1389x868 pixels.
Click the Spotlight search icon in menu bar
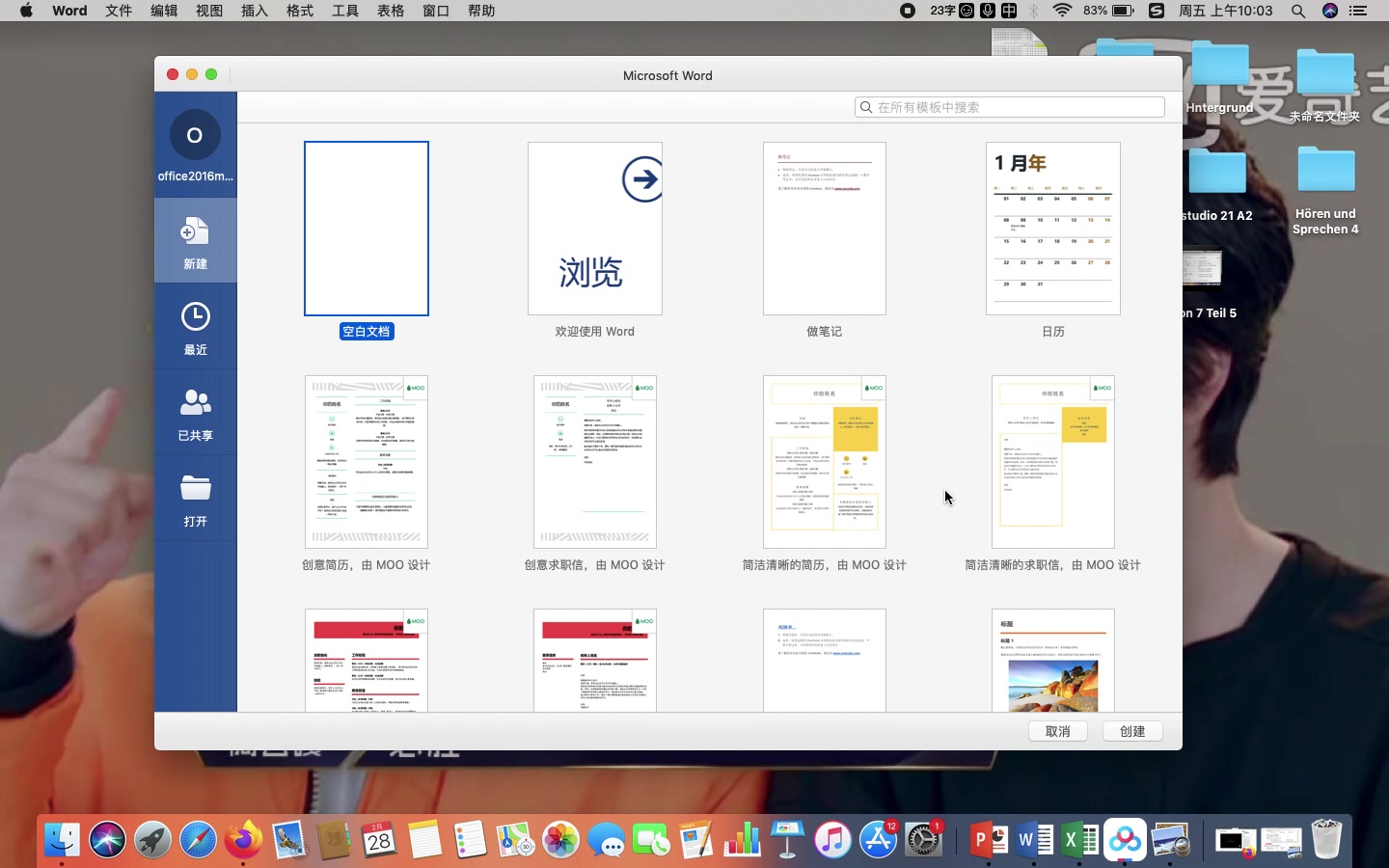1298,11
